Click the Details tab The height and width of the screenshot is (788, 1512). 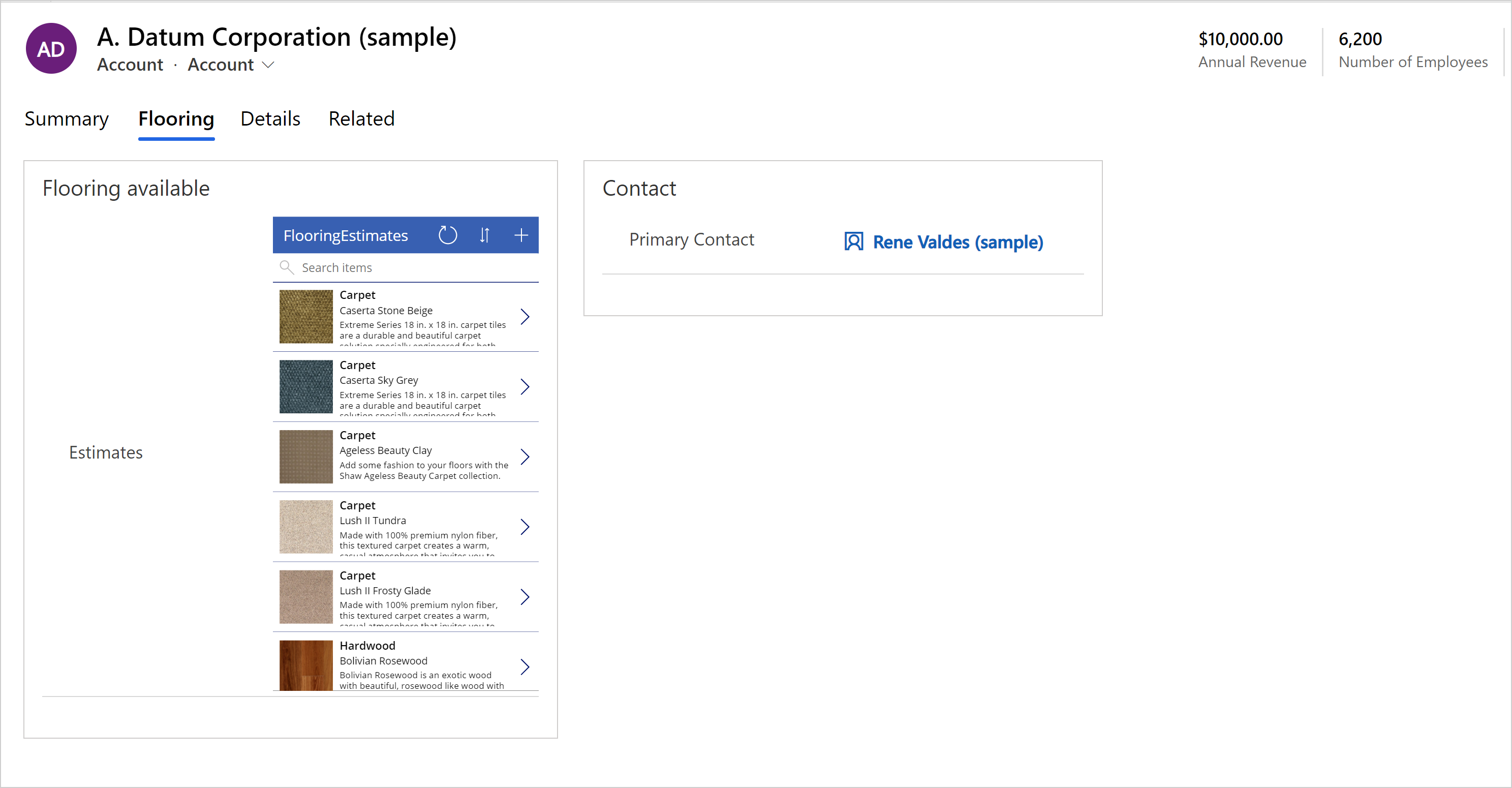(x=270, y=119)
